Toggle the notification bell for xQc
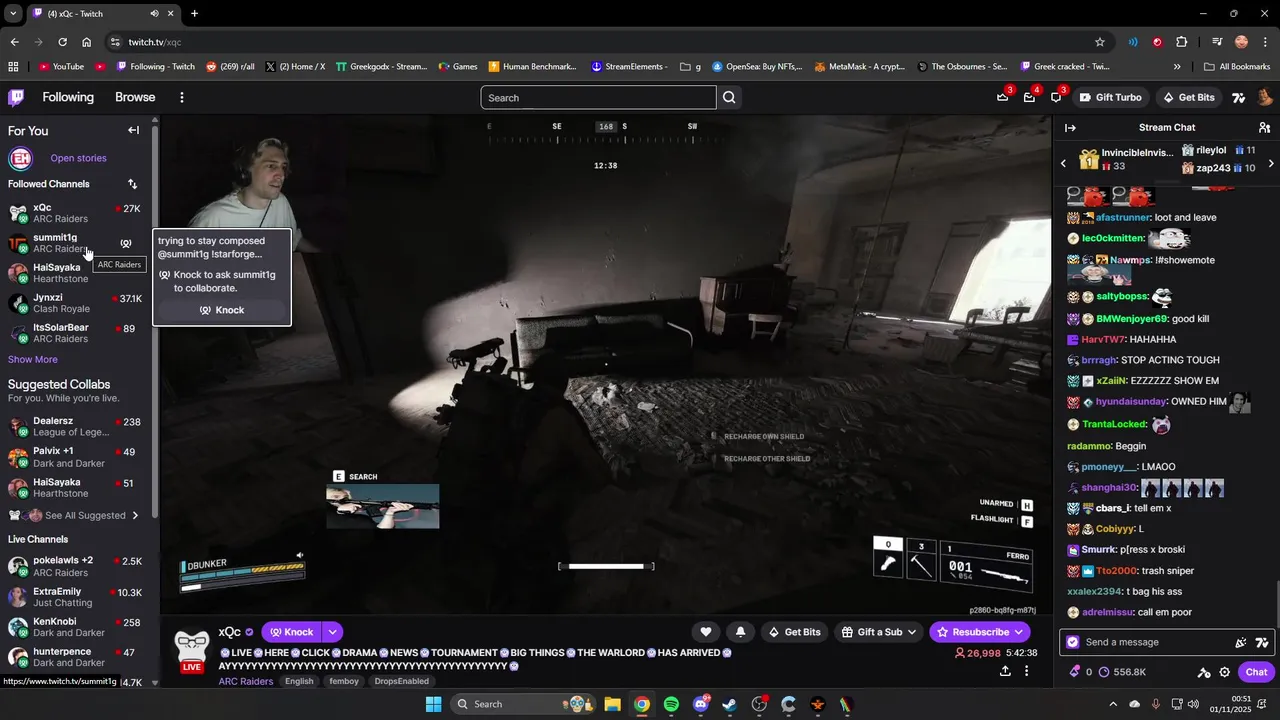The image size is (1280, 720). pos(740,632)
